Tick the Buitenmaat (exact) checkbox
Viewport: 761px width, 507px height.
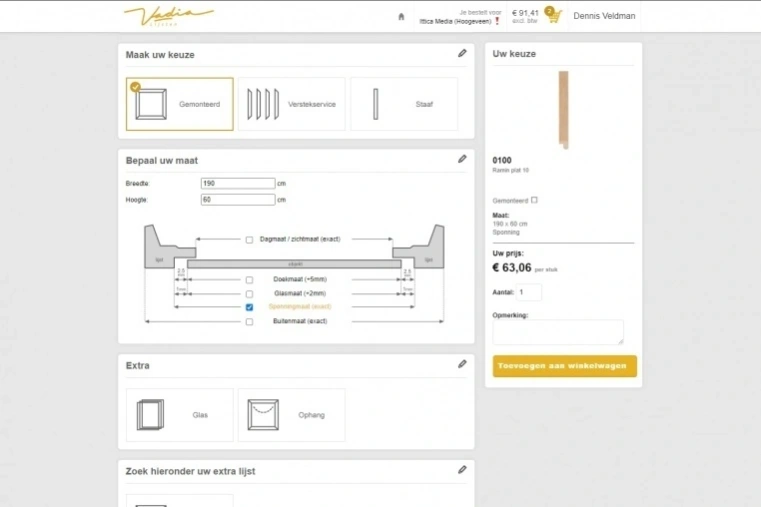pos(249,321)
